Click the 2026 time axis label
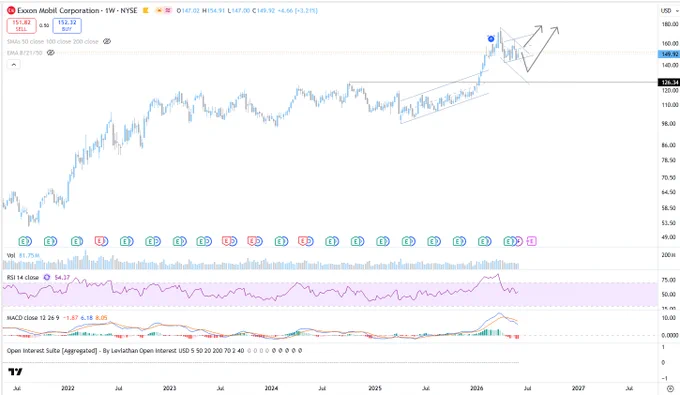This screenshot has width=680, height=395. (477, 388)
